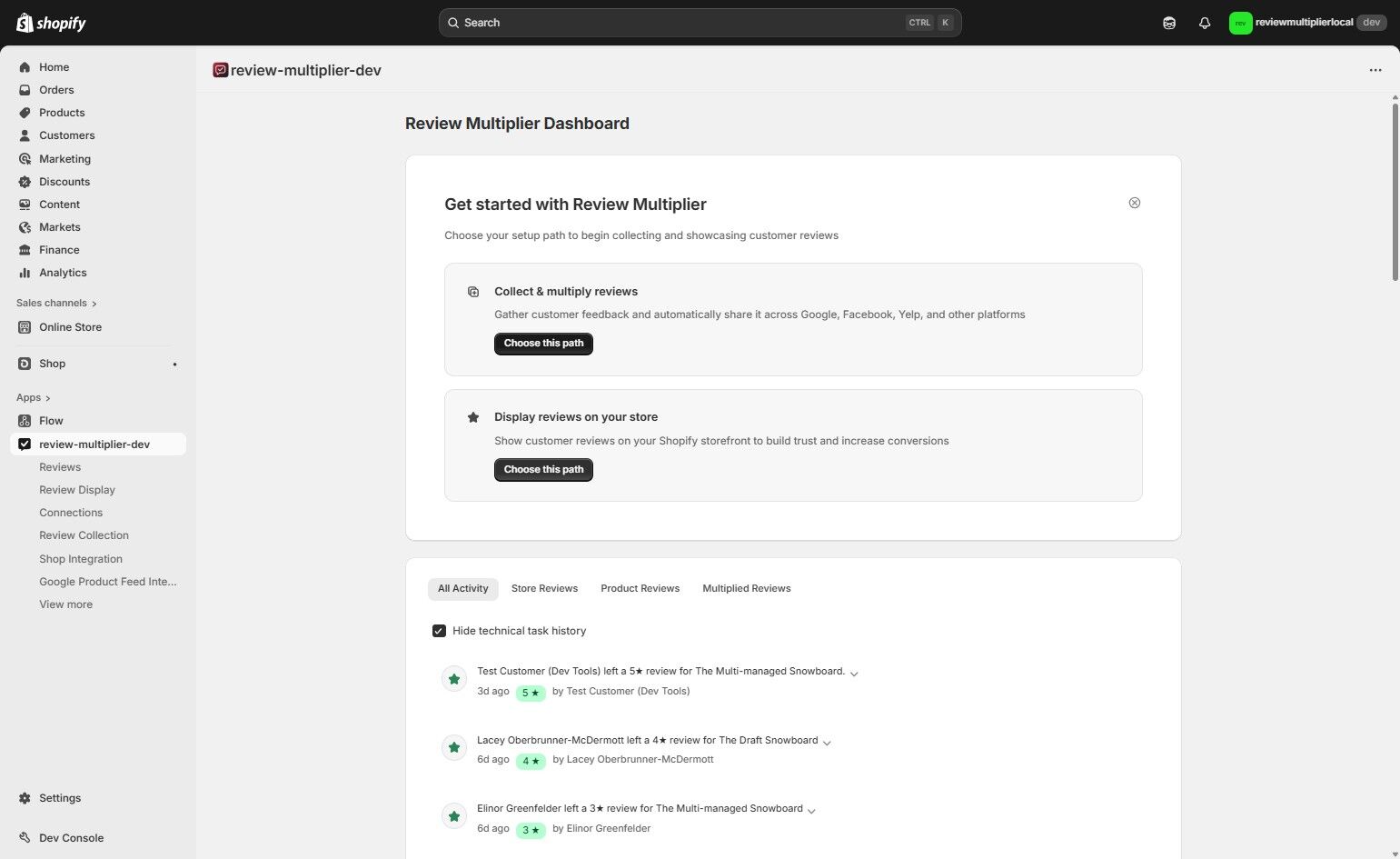Viewport: 1400px width, 859px height.
Task: Open Review Collection from the sidebar
Action: click(x=84, y=534)
